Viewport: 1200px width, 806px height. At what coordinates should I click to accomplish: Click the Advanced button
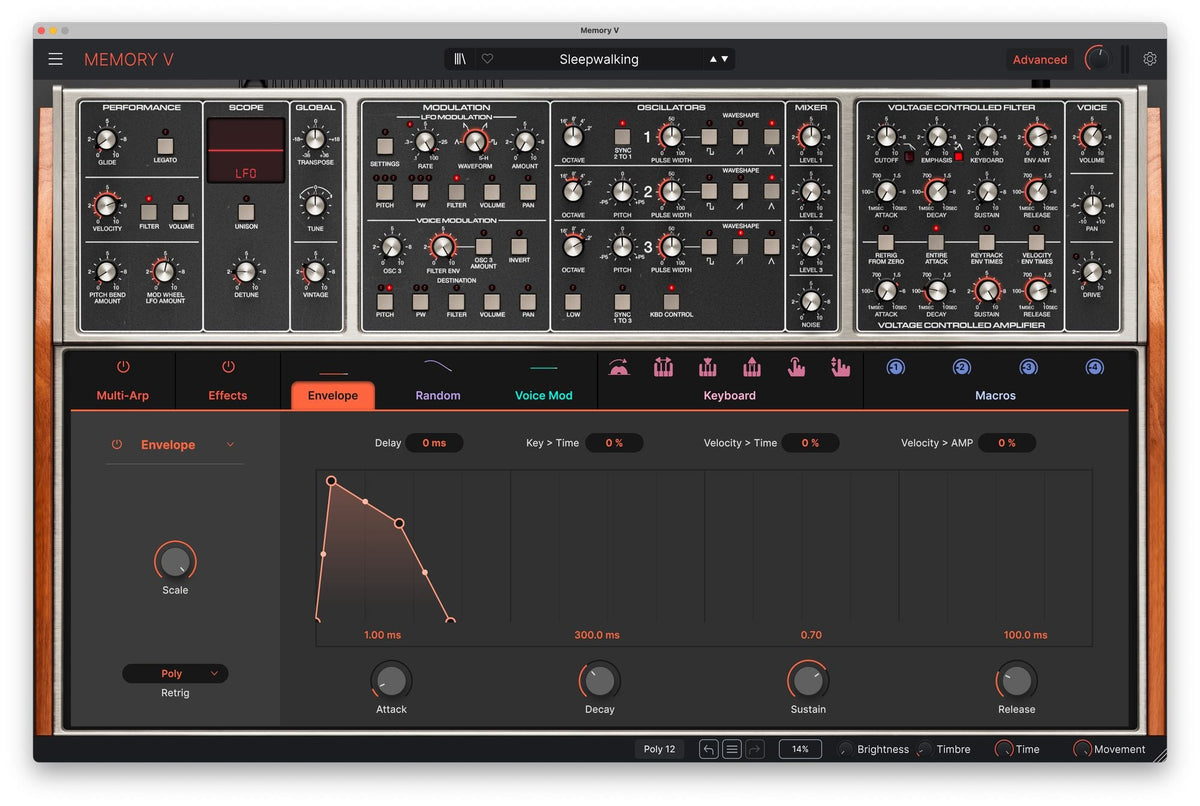click(x=1040, y=59)
